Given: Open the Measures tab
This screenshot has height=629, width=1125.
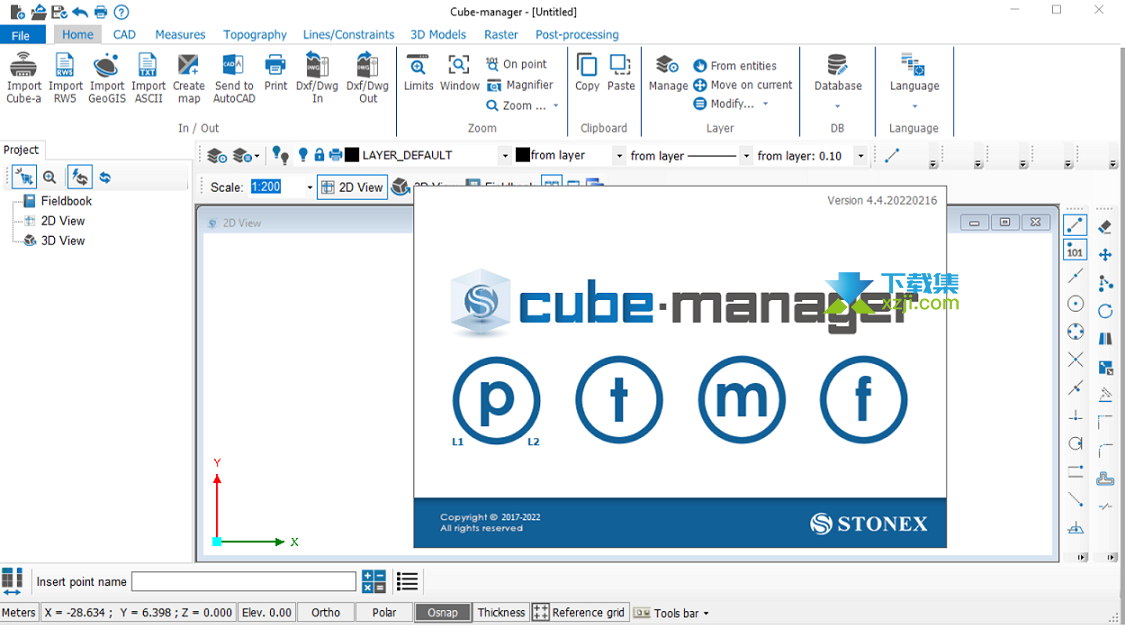Looking at the screenshot, I should click(180, 34).
